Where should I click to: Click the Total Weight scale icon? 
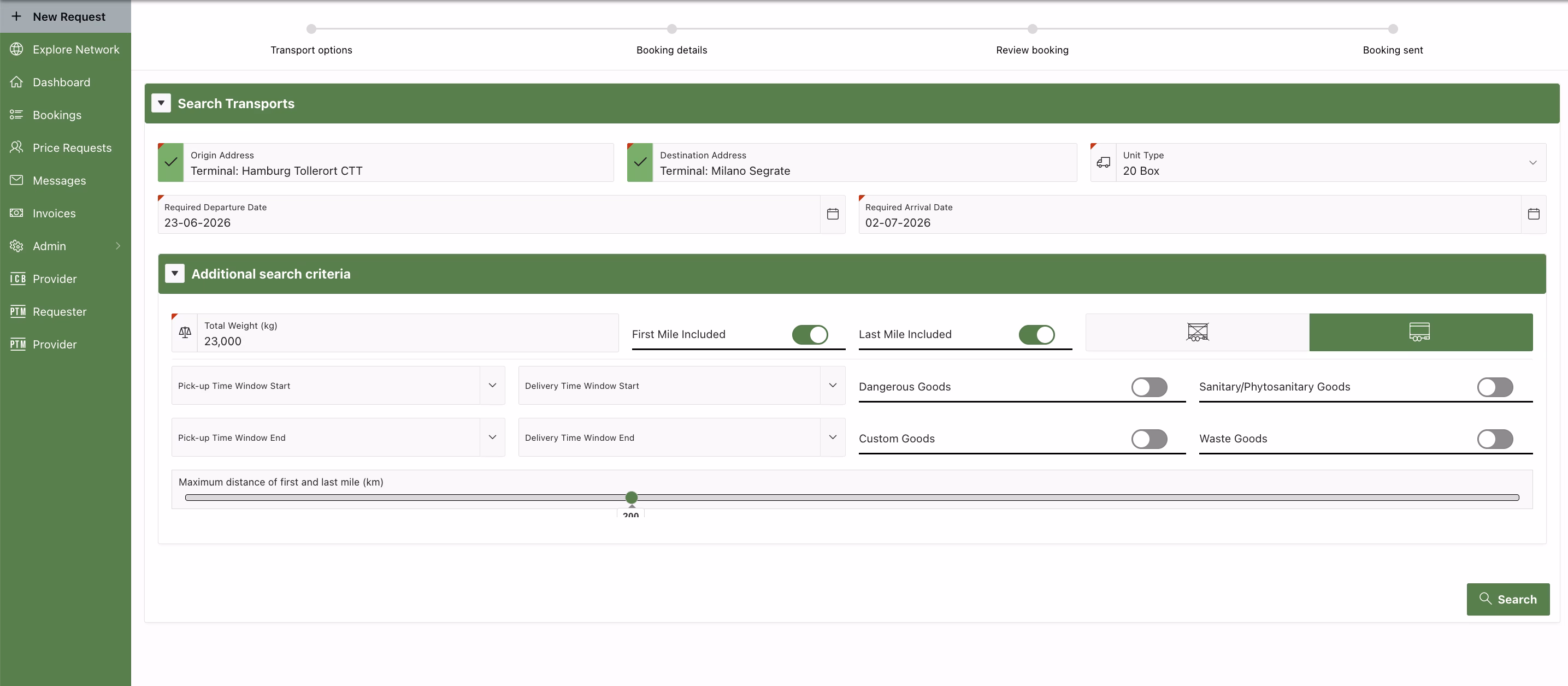(x=185, y=332)
